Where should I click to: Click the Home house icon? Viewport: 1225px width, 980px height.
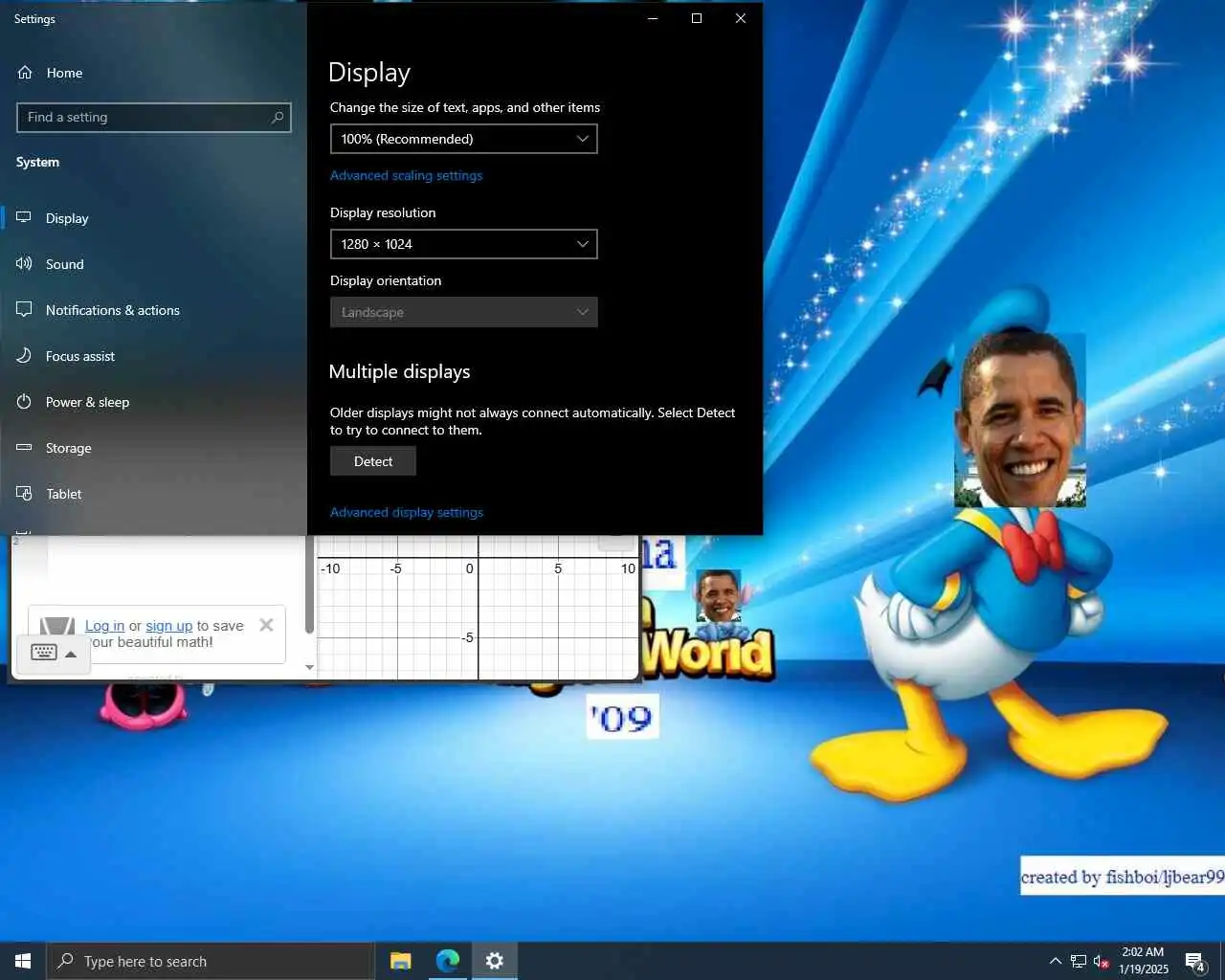pyautogui.click(x=25, y=73)
